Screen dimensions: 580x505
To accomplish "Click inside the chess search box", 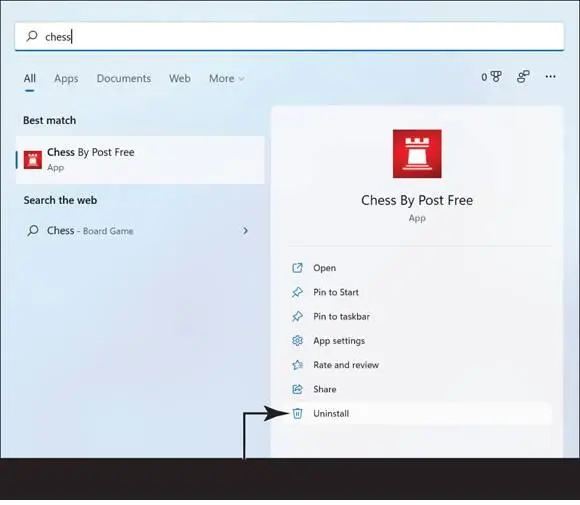I will click(x=289, y=36).
